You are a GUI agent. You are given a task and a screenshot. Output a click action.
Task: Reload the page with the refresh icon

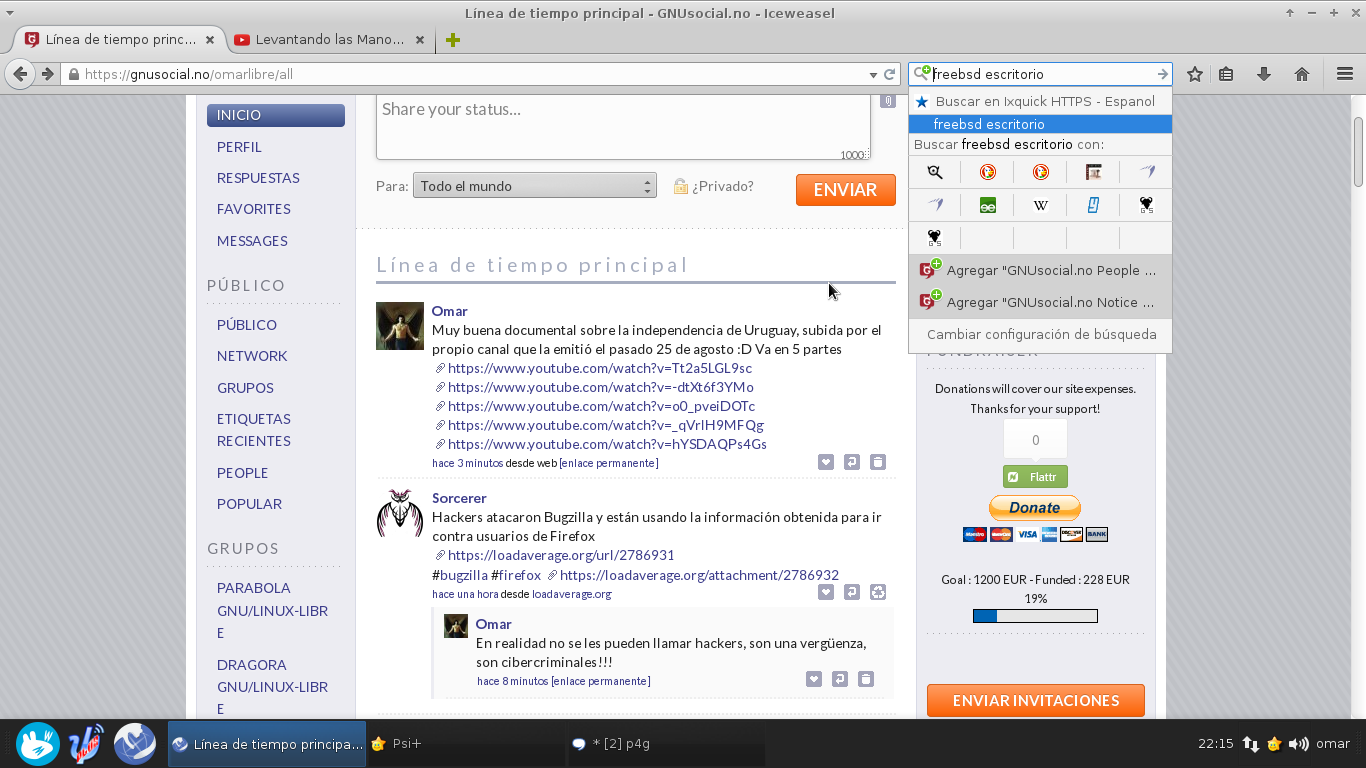(889, 74)
